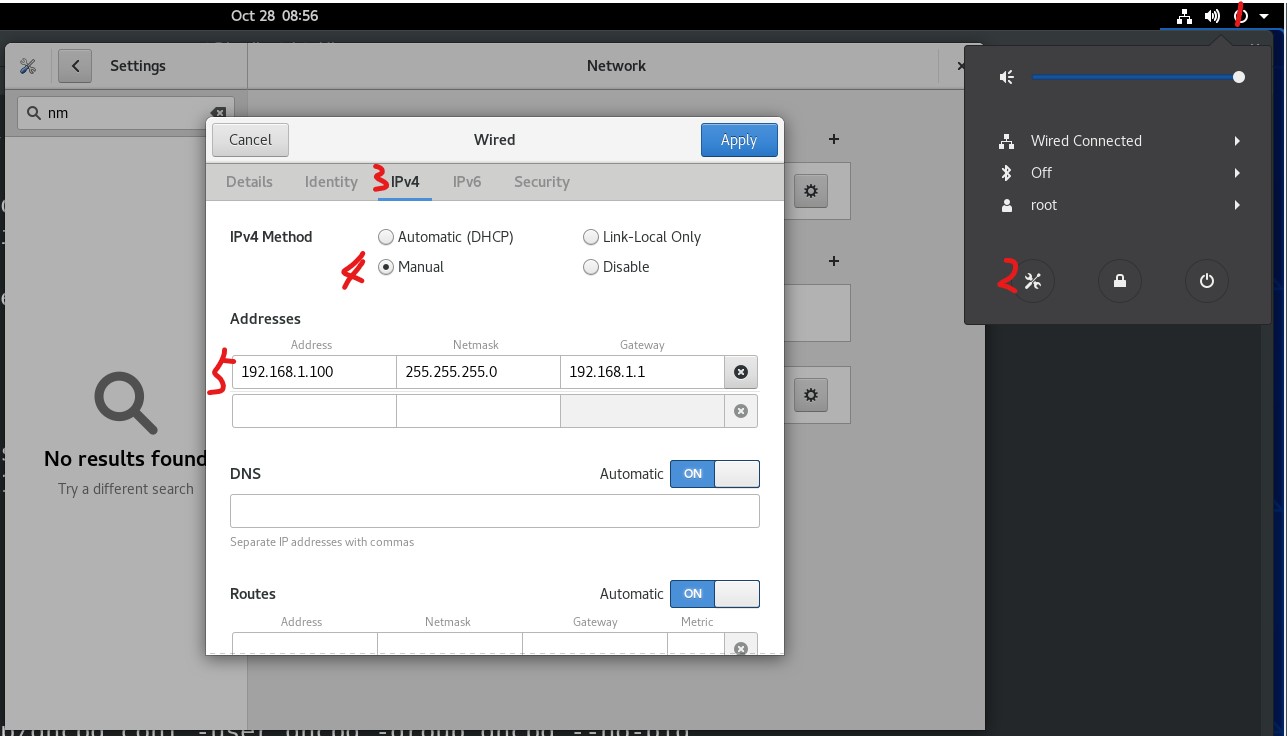Click the power off icon in system menu
The height and width of the screenshot is (736, 1287).
pyautogui.click(x=1206, y=281)
